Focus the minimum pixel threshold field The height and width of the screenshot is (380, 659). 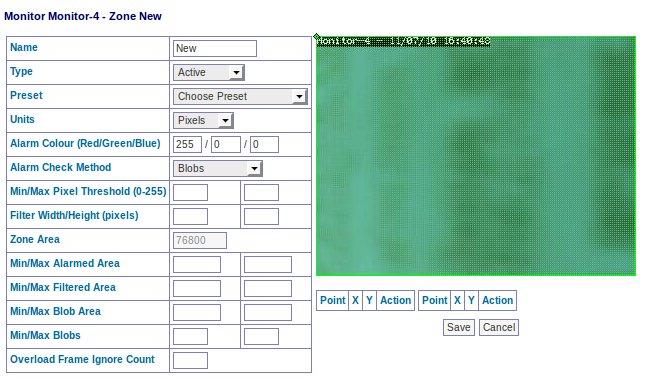(190, 193)
